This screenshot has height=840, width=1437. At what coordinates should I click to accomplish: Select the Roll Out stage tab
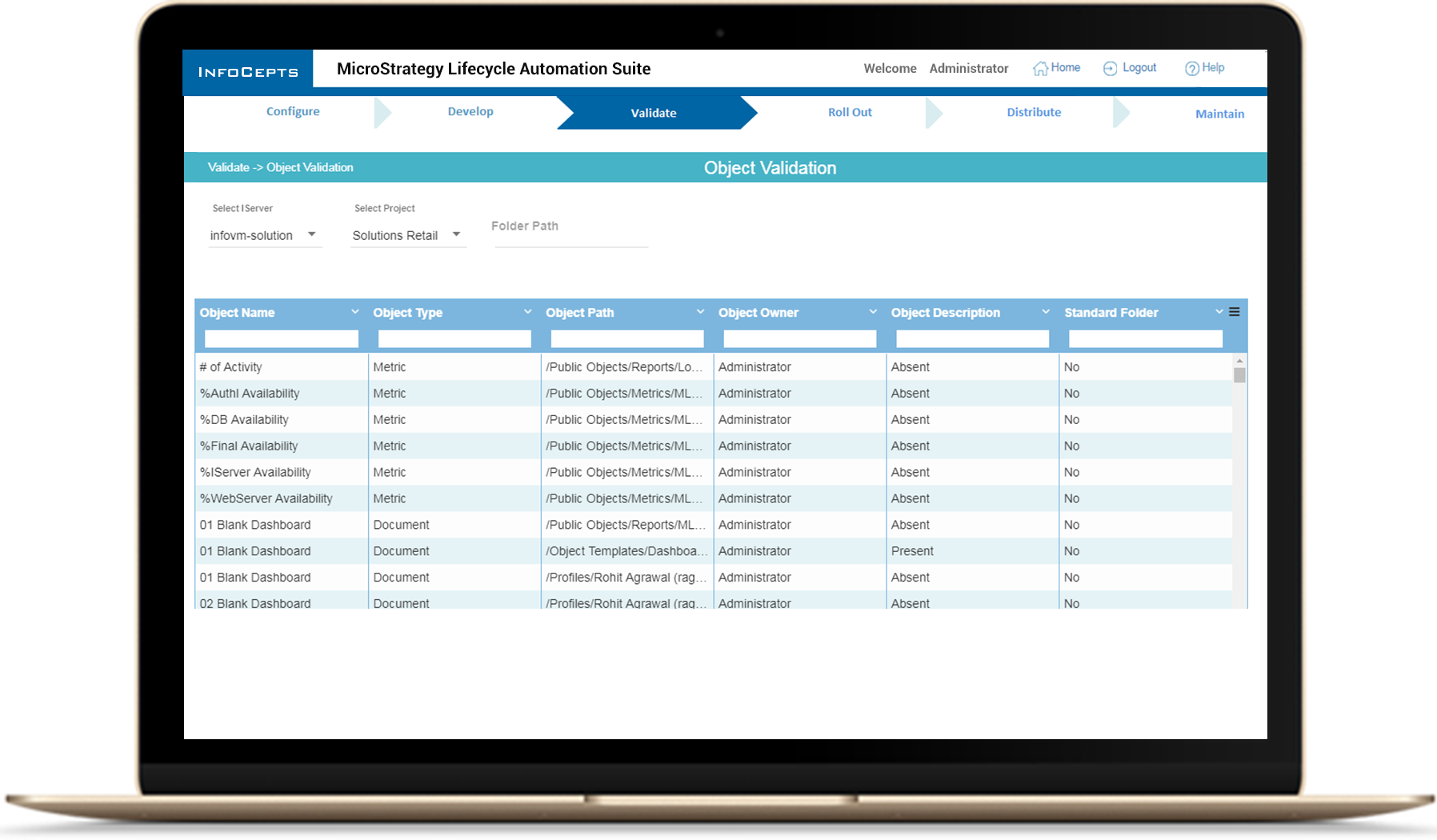850,113
